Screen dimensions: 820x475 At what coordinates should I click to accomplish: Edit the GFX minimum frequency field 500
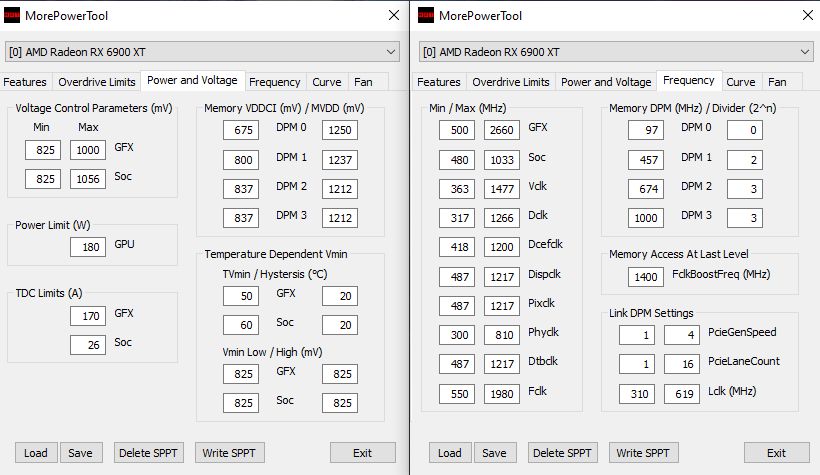[x=457, y=130]
